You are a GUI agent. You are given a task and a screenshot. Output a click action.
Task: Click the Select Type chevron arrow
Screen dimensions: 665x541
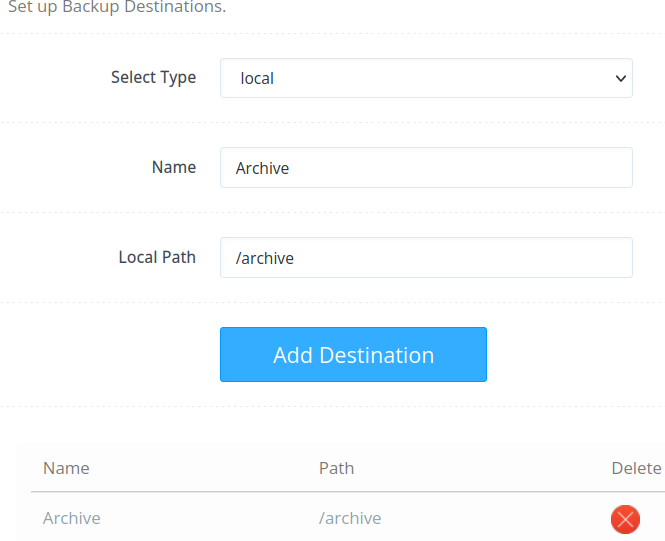click(x=621, y=78)
